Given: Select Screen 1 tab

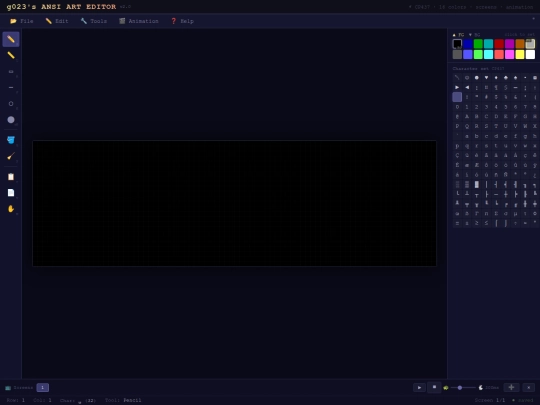Looking at the screenshot, I should 43,387.
